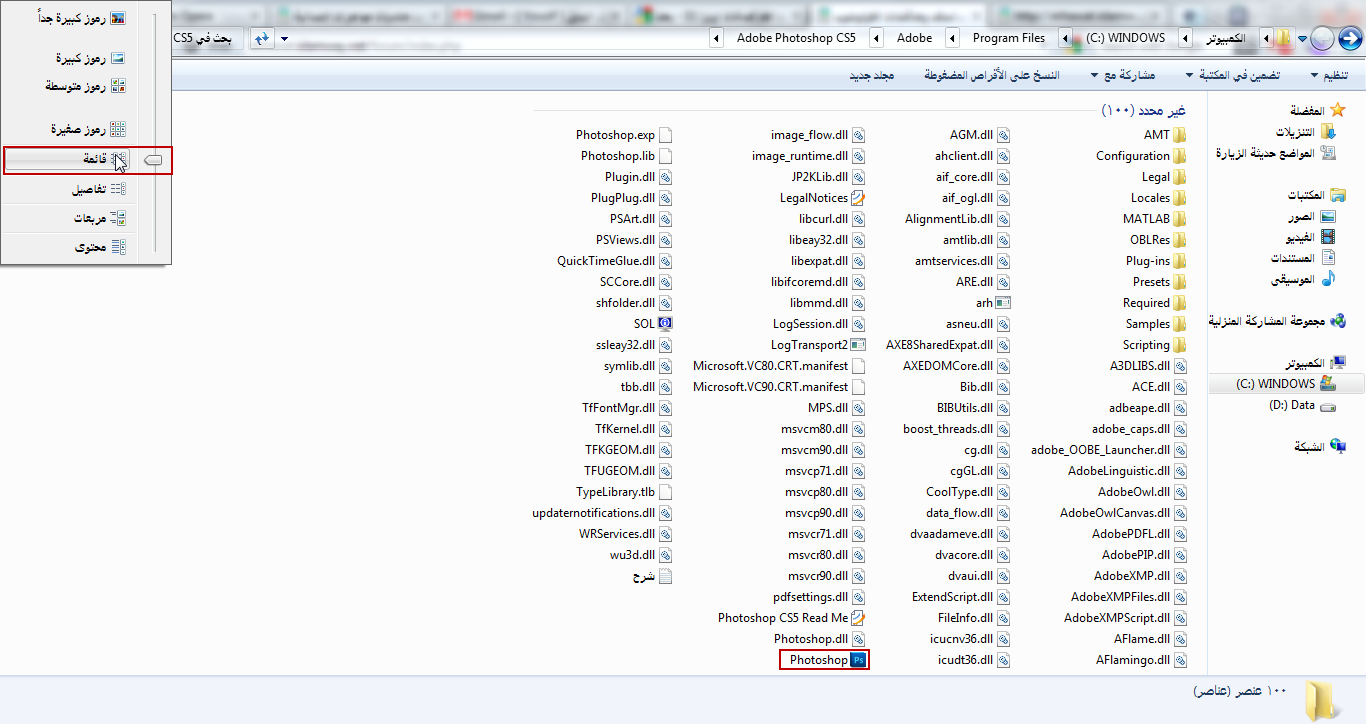Screen dimensions: 1366x724
Task: Click the Photoshop.exp file icon
Action: pos(665,135)
